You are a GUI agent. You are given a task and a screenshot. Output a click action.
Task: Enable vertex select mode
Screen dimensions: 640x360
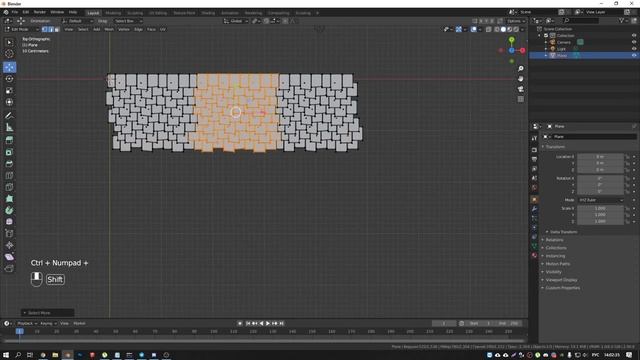[x=44, y=29]
